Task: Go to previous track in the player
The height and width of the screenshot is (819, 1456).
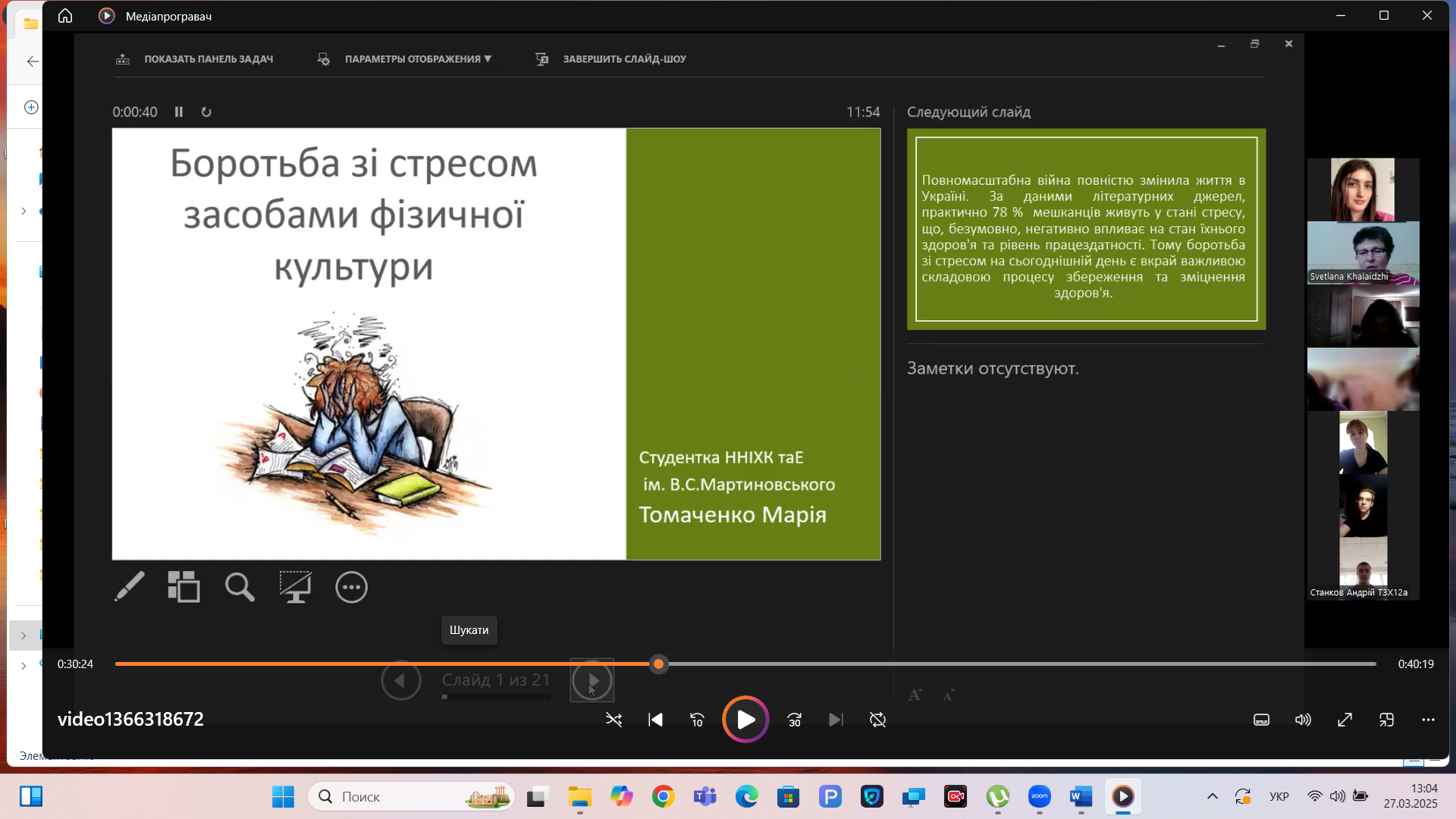Action: 655,720
